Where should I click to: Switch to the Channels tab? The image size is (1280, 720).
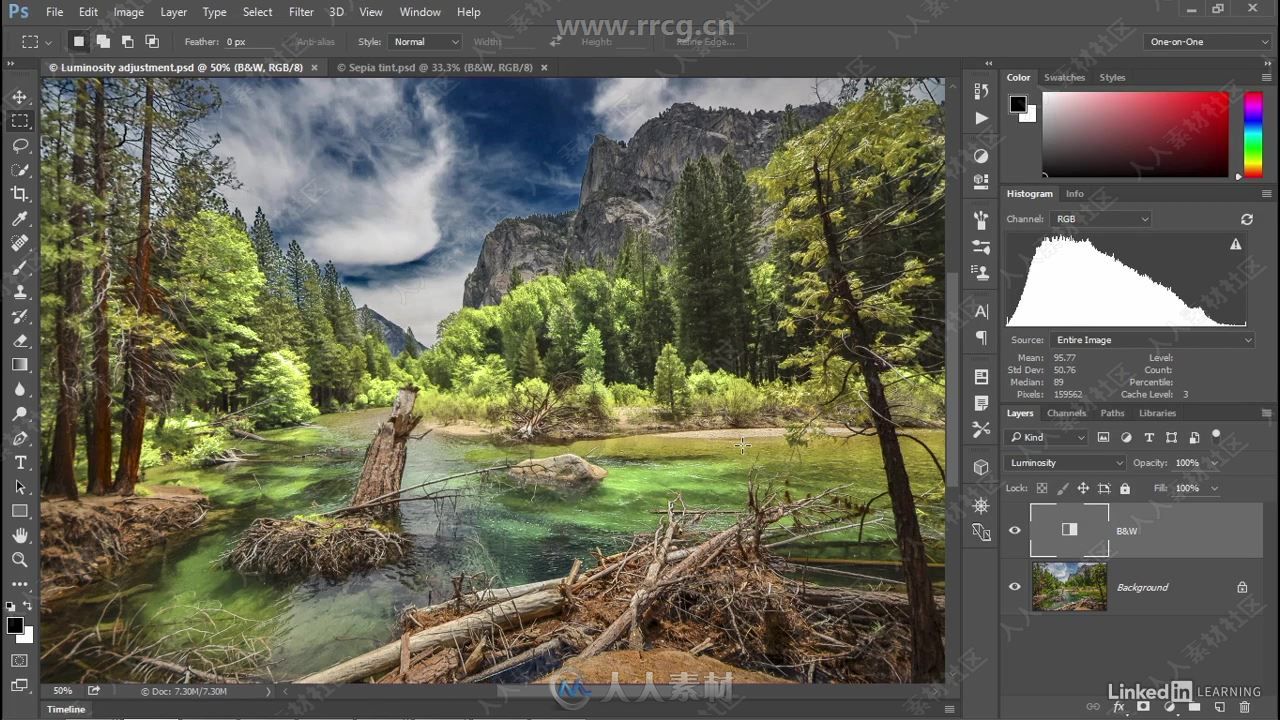[x=1066, y=413]
